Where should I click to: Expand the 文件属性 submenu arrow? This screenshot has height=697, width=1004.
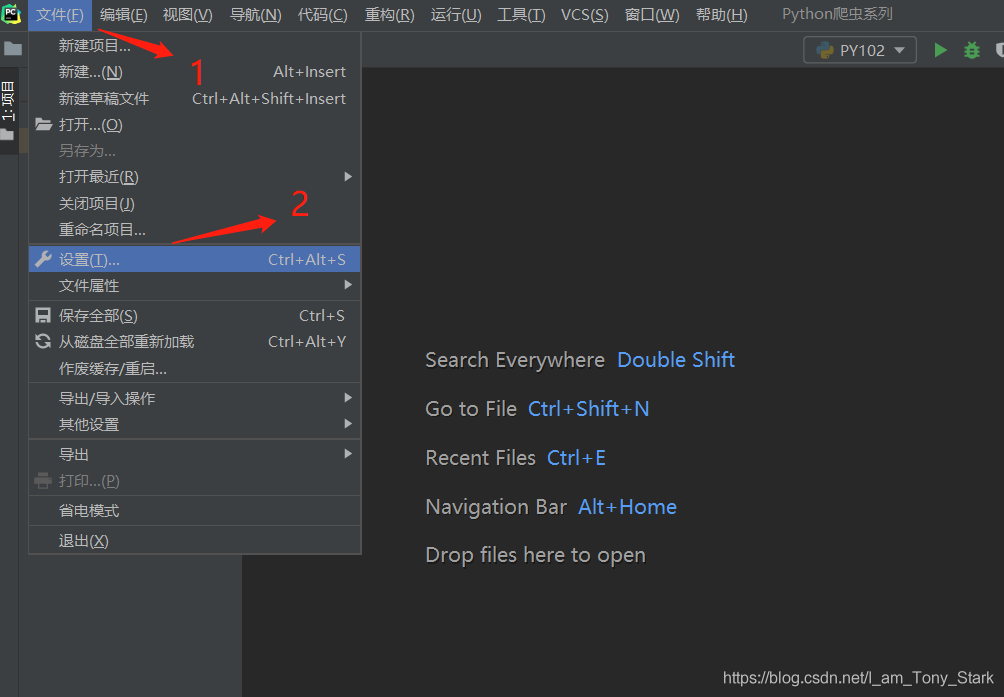point(348,285)
